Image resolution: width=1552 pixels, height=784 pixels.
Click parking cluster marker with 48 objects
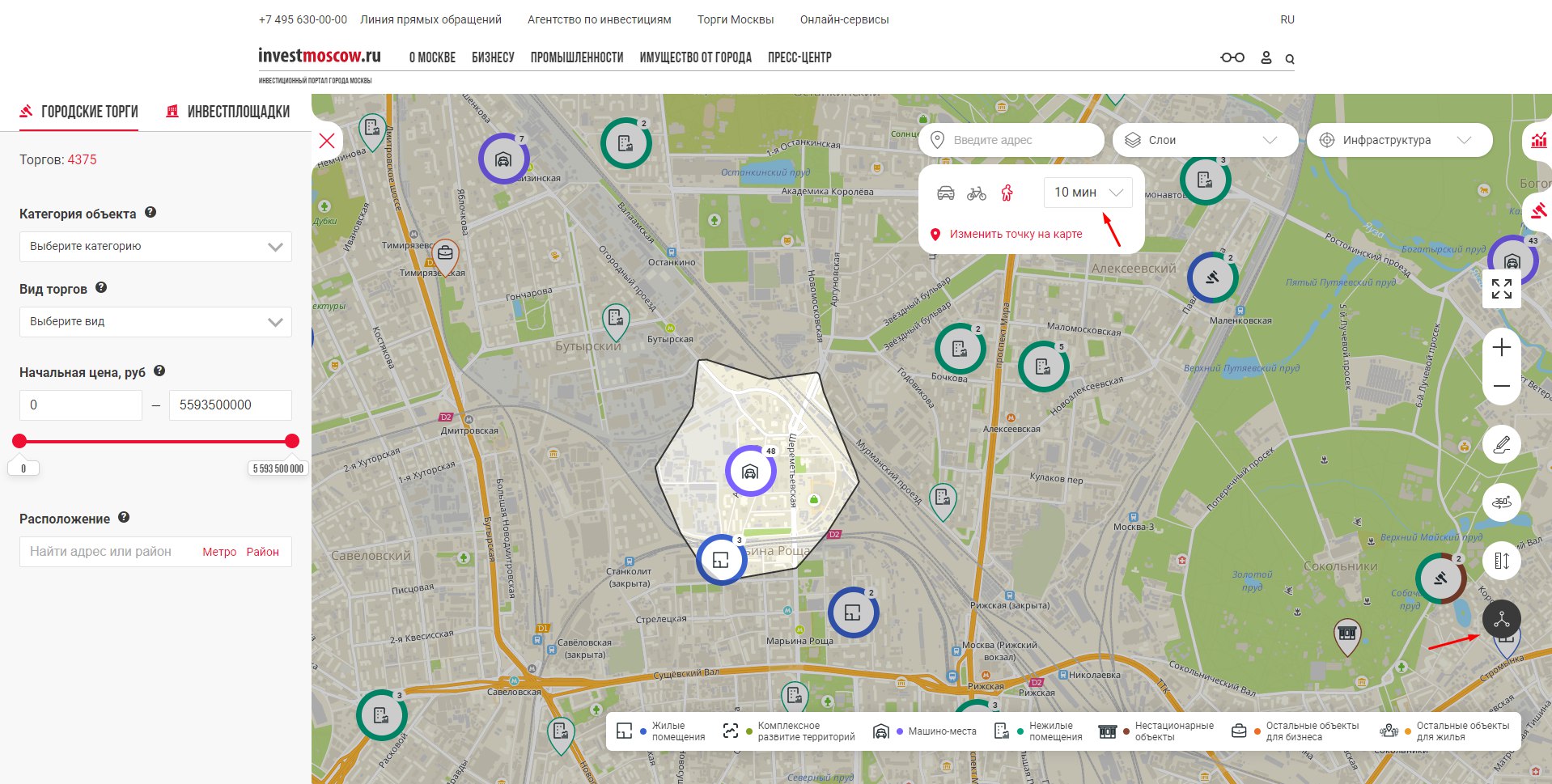(x=751, y=471)
